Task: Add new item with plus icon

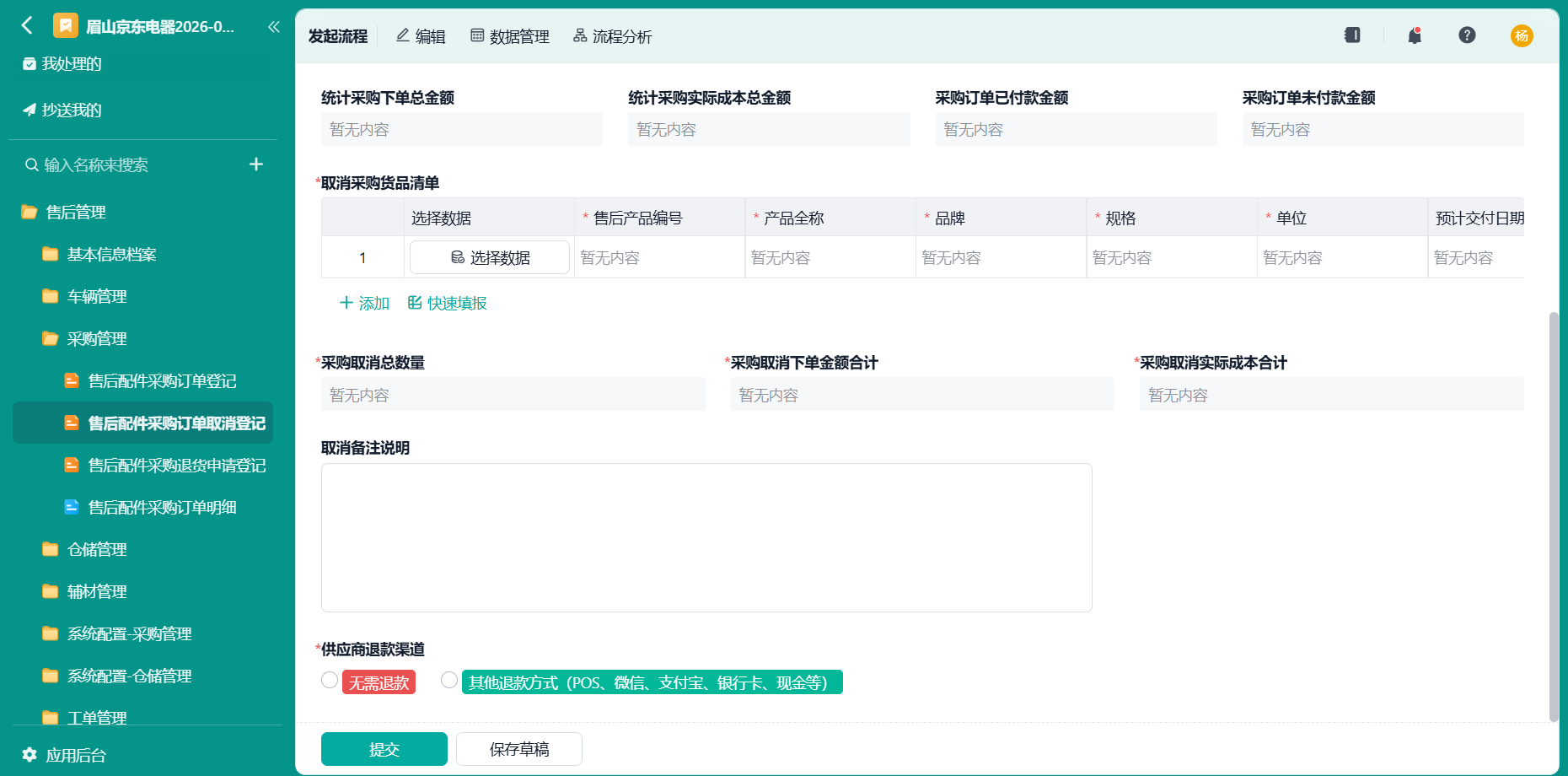Action: tap(256, 164)
